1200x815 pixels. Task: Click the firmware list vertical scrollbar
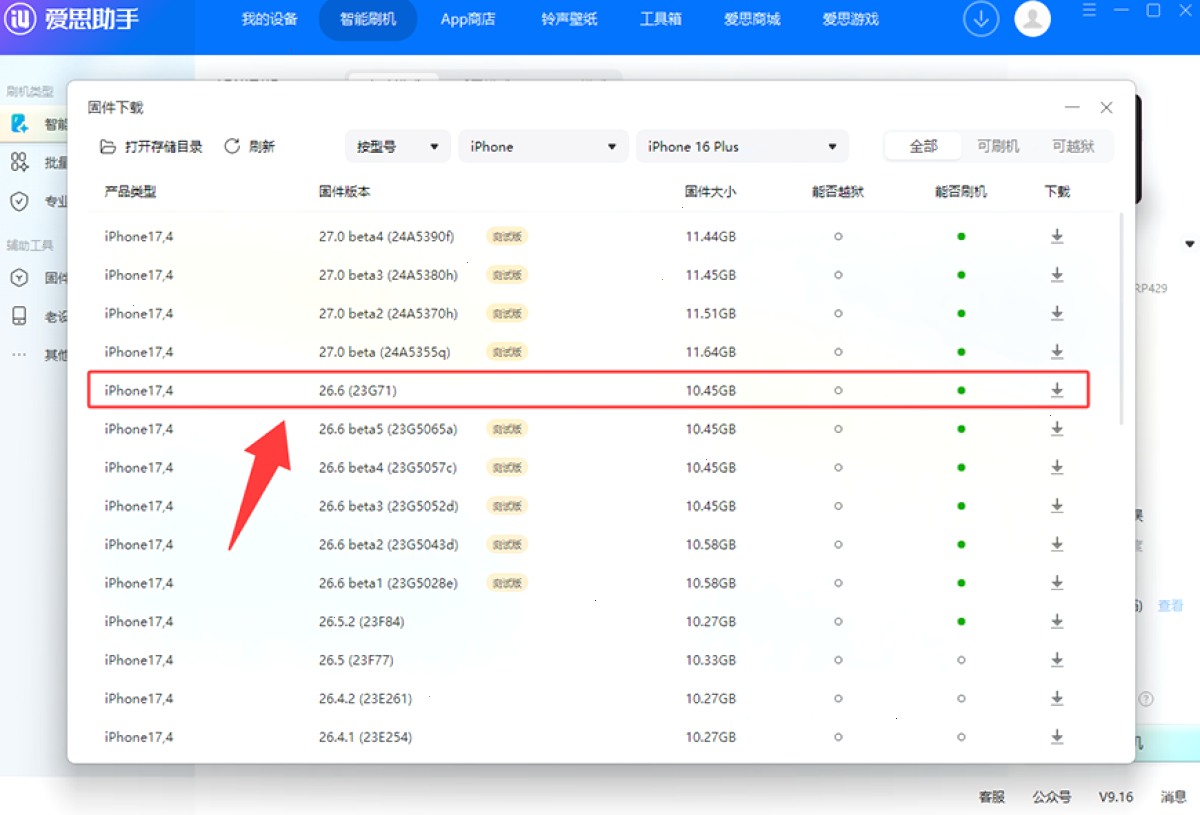coord(1120,318)
